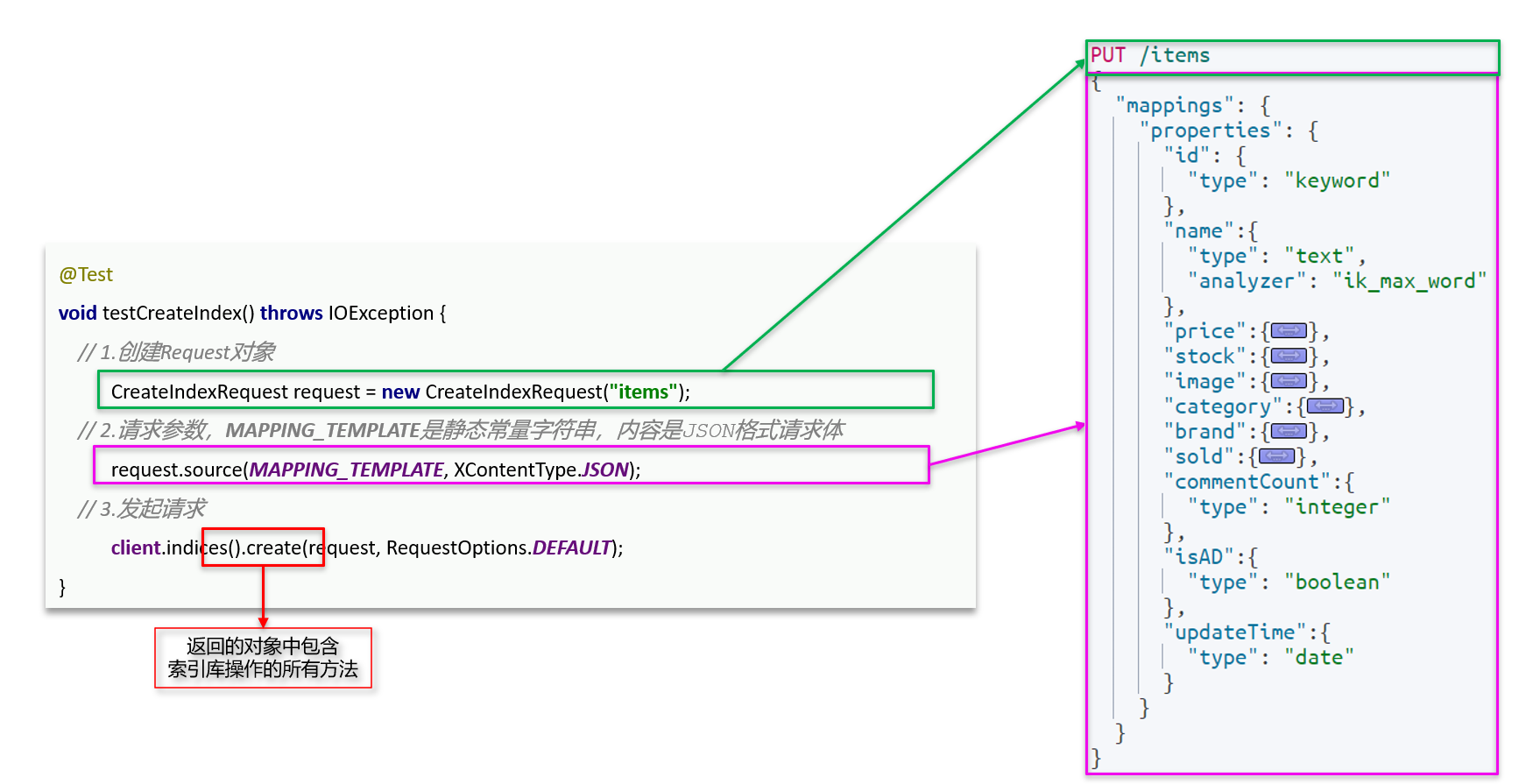
Task: Click XContentType.JSON in the code
Action: tap(541, 470)
